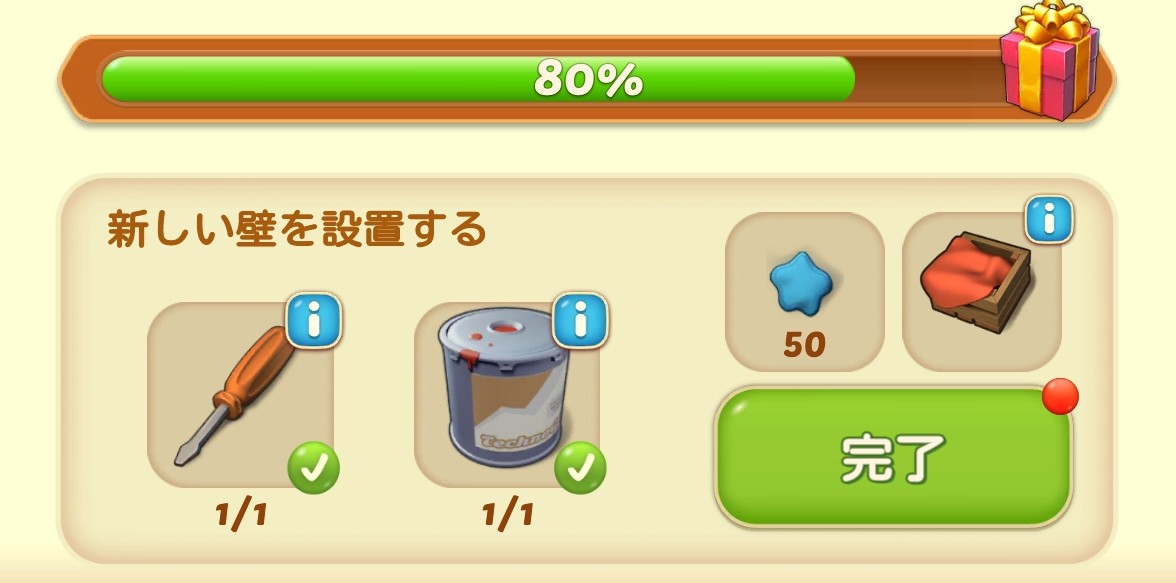Open info for the wooden crate reward

click(x=1049, y=219)
